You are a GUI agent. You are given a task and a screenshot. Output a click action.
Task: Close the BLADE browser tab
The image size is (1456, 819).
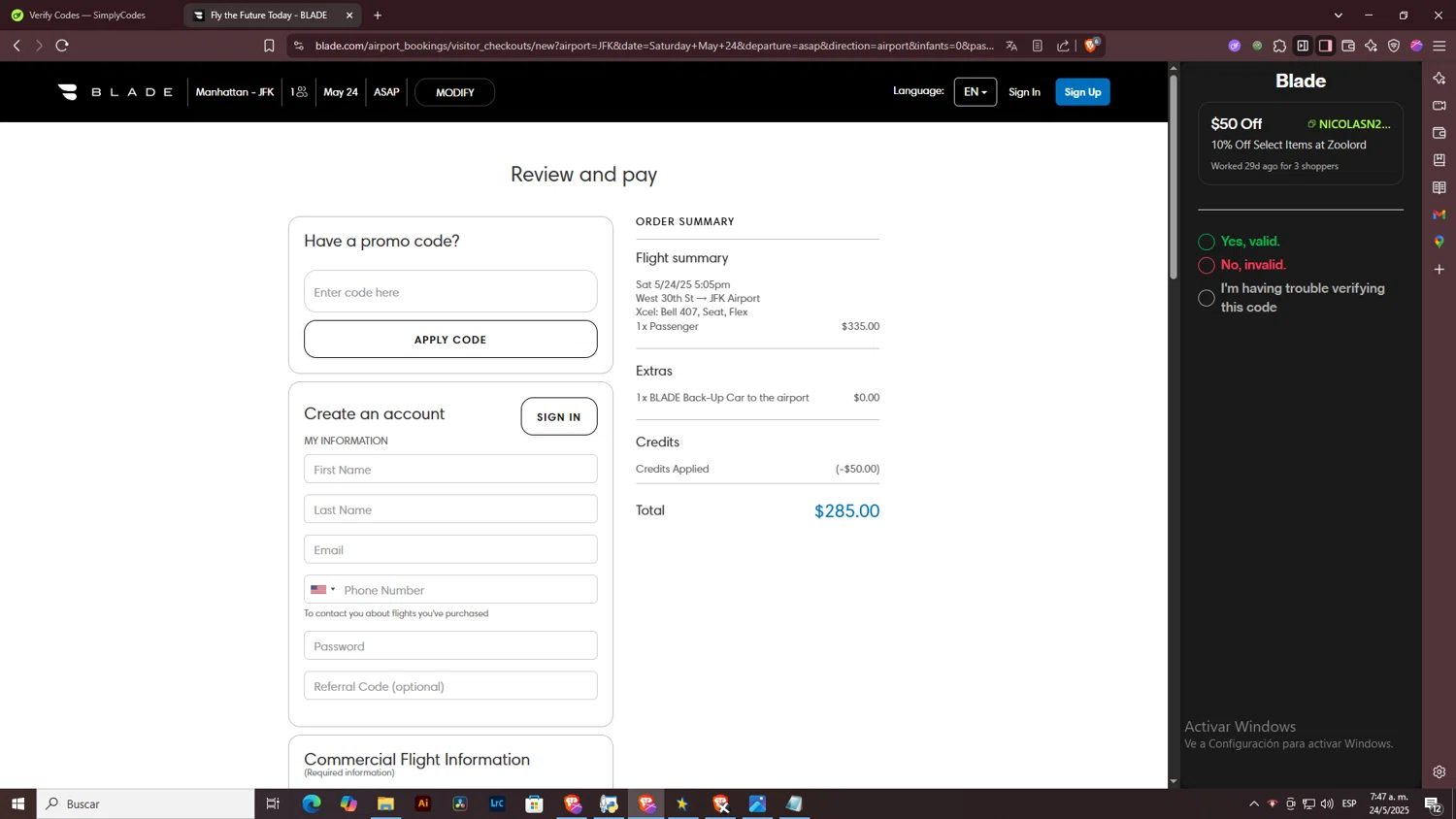pos(349,16)
